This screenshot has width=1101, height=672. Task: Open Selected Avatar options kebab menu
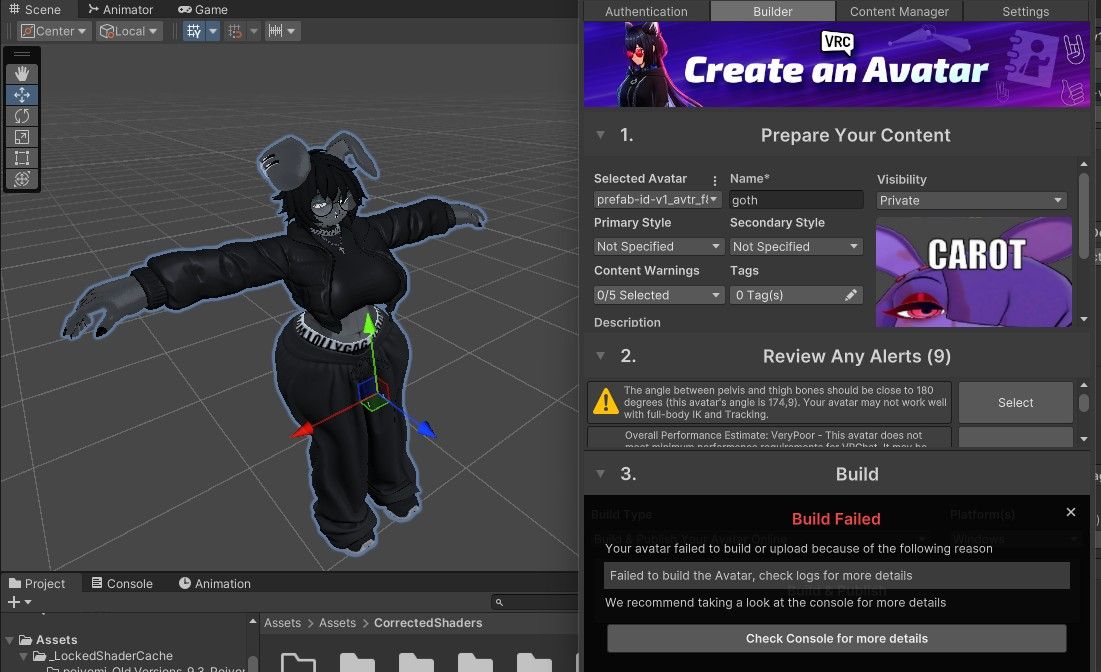click(715, 180)
